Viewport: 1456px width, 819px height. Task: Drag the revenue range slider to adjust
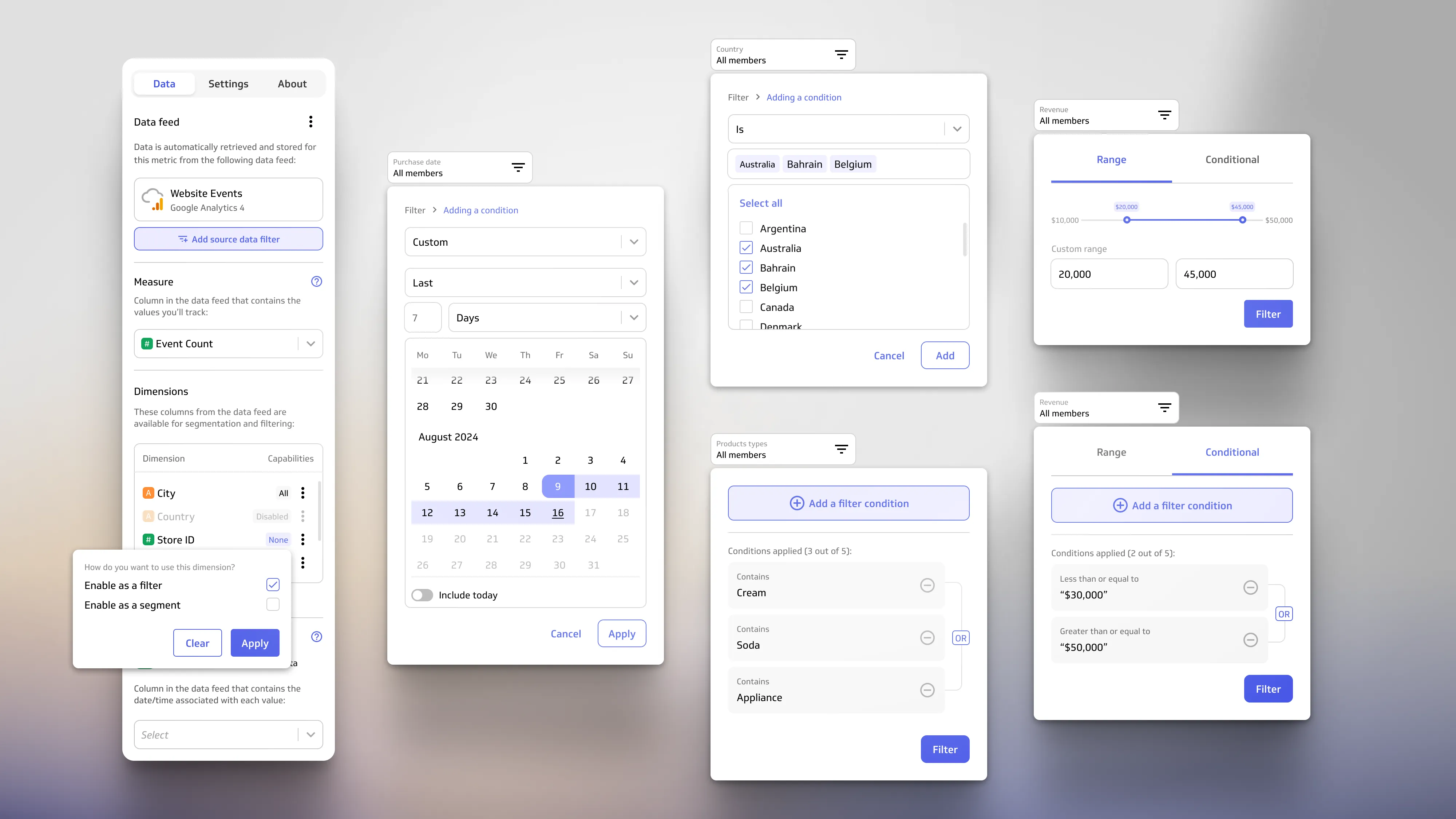[x=1127, y=220]
